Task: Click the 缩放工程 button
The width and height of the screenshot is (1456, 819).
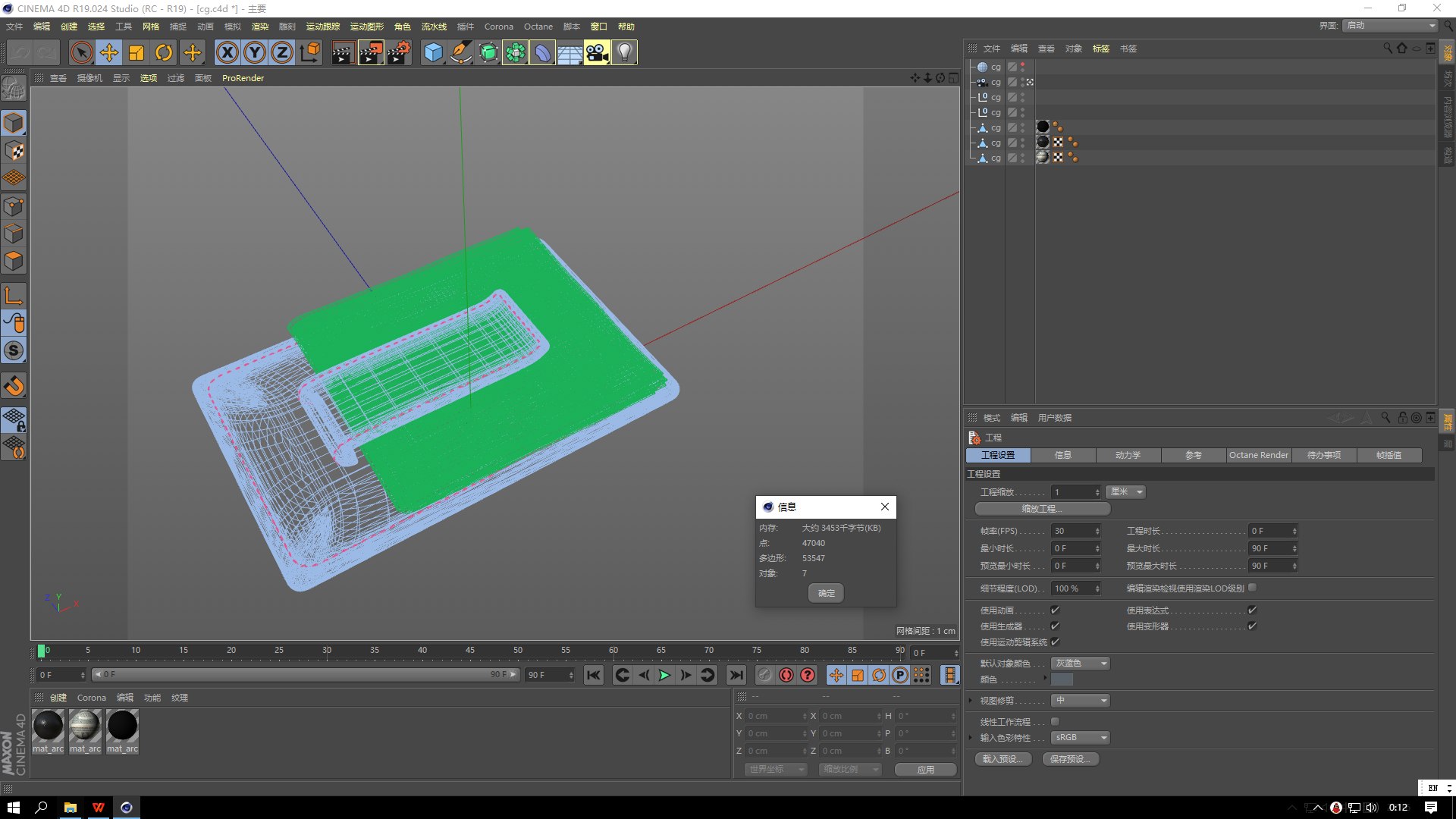Action: 1042,509
